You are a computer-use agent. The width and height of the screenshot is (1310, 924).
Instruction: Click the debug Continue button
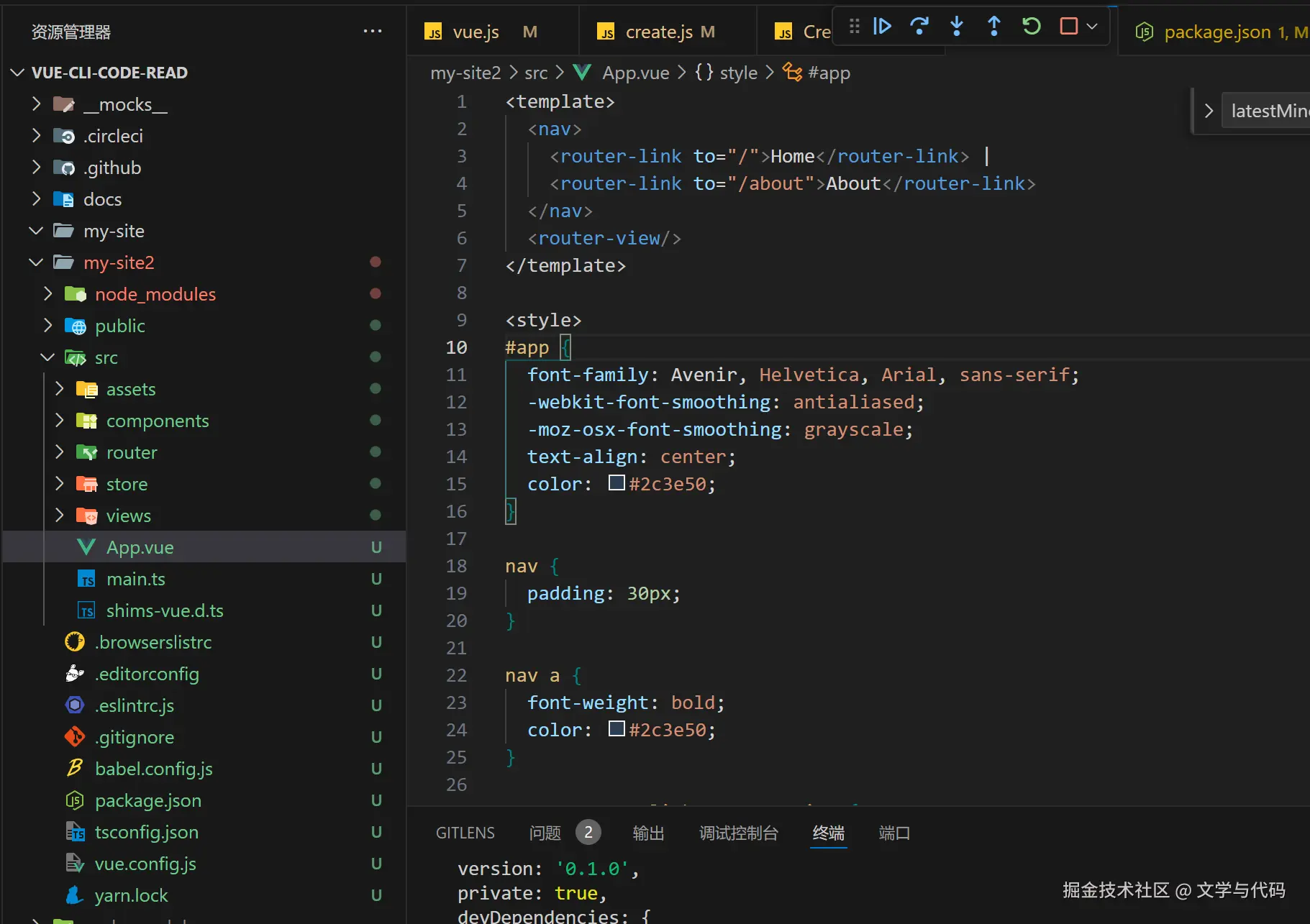882,27
